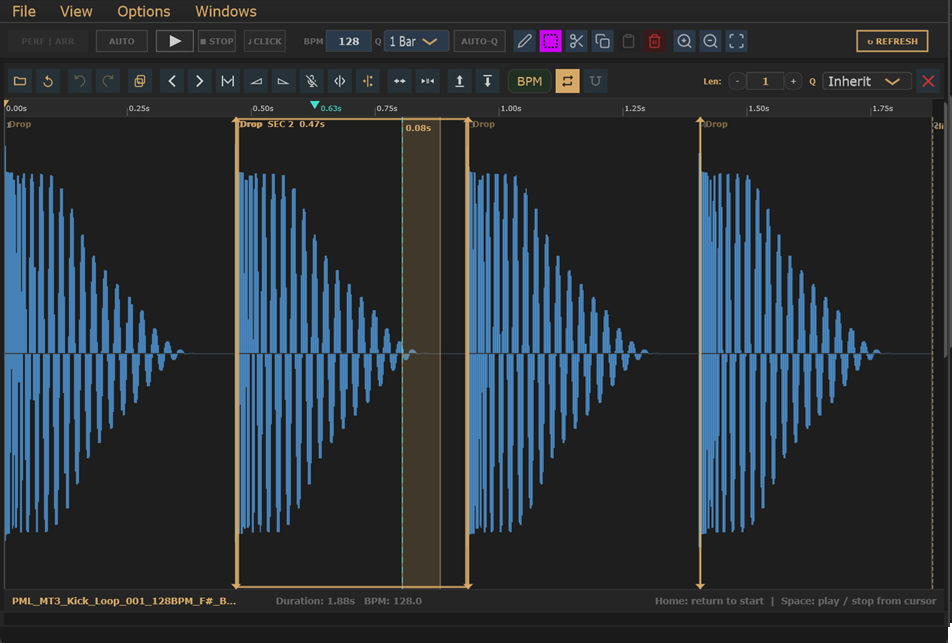Viewport: 952px width, 643px height.
Task: Select the scissors cut tool
Action: click(x=576, y=41)
